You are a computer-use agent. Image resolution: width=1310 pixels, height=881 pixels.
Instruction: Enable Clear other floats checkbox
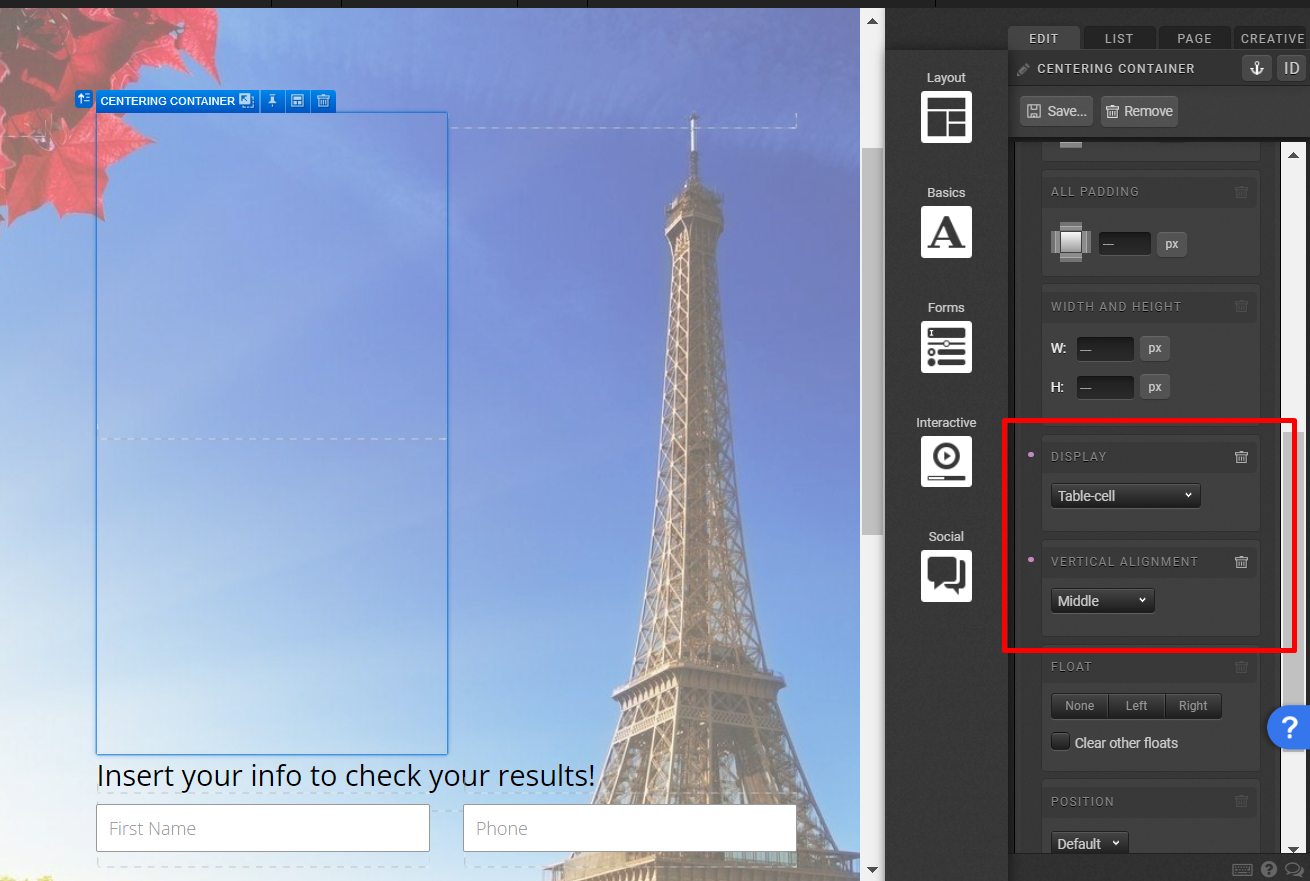[1061, 742]
